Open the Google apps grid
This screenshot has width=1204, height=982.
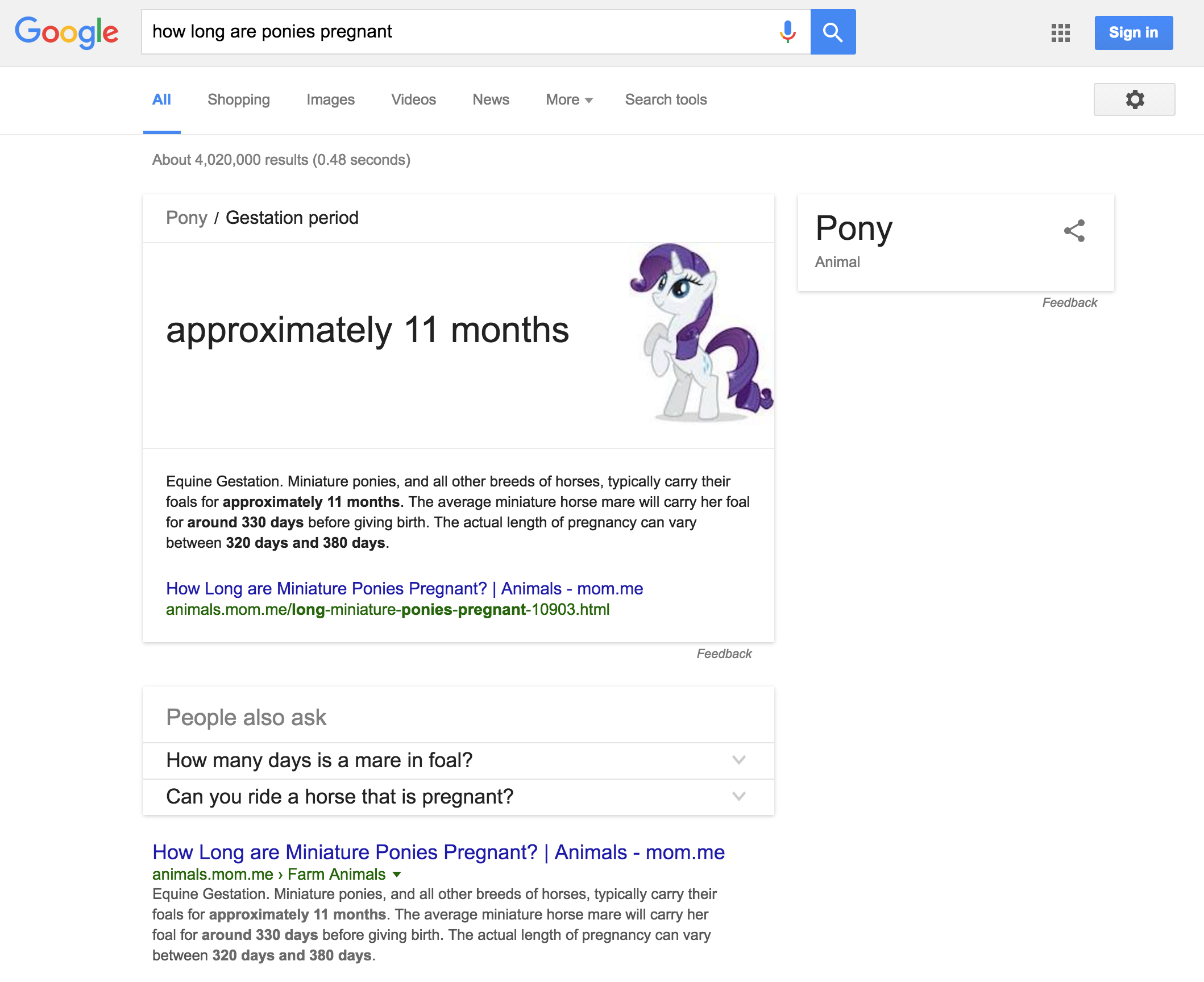(1060, 33)
